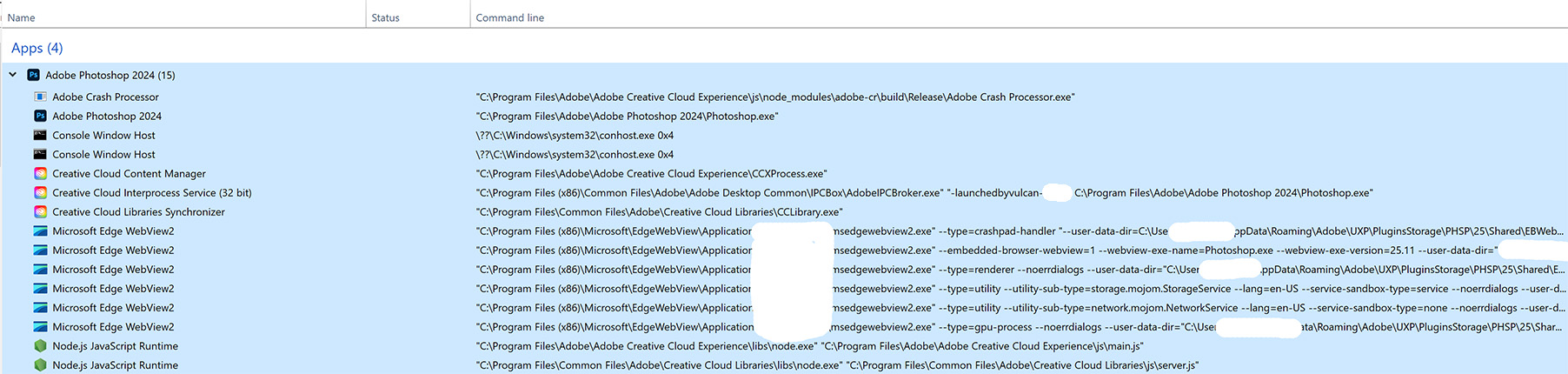Click the crashpad-handler command line text
The height and width of the screenshot is (374, 1568).
coord(1020,230)
